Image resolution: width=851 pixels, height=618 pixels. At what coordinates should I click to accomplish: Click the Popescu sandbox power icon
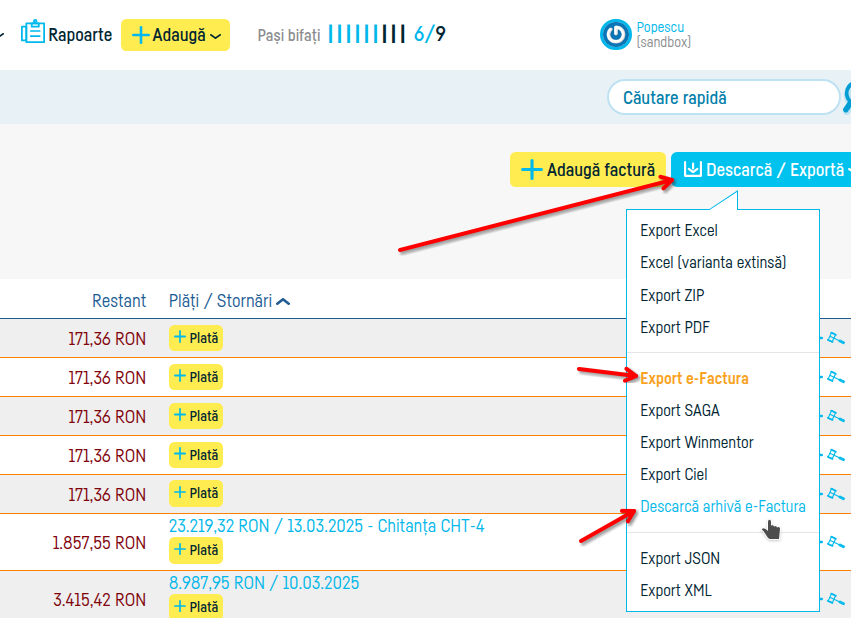coord(615,35)
